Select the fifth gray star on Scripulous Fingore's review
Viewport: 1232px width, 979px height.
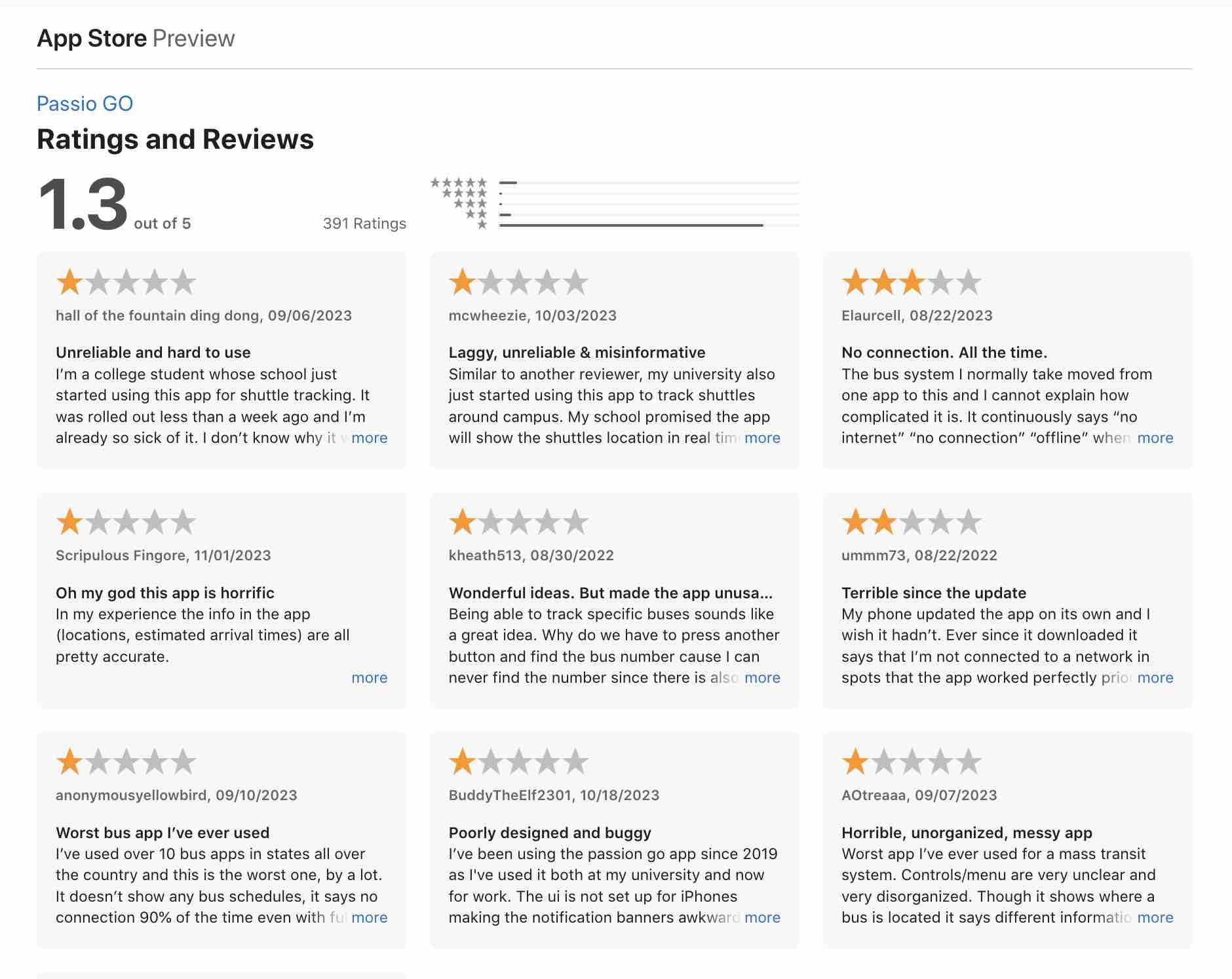coord(183,521)
